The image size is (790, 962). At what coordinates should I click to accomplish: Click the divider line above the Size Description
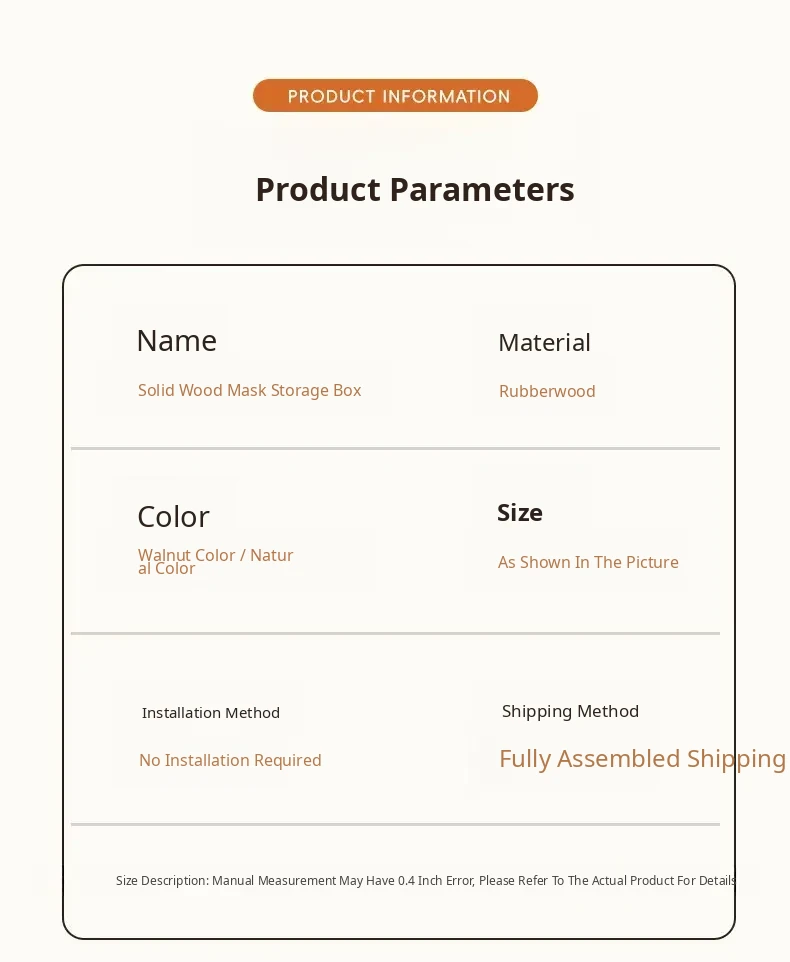(395, 824)
